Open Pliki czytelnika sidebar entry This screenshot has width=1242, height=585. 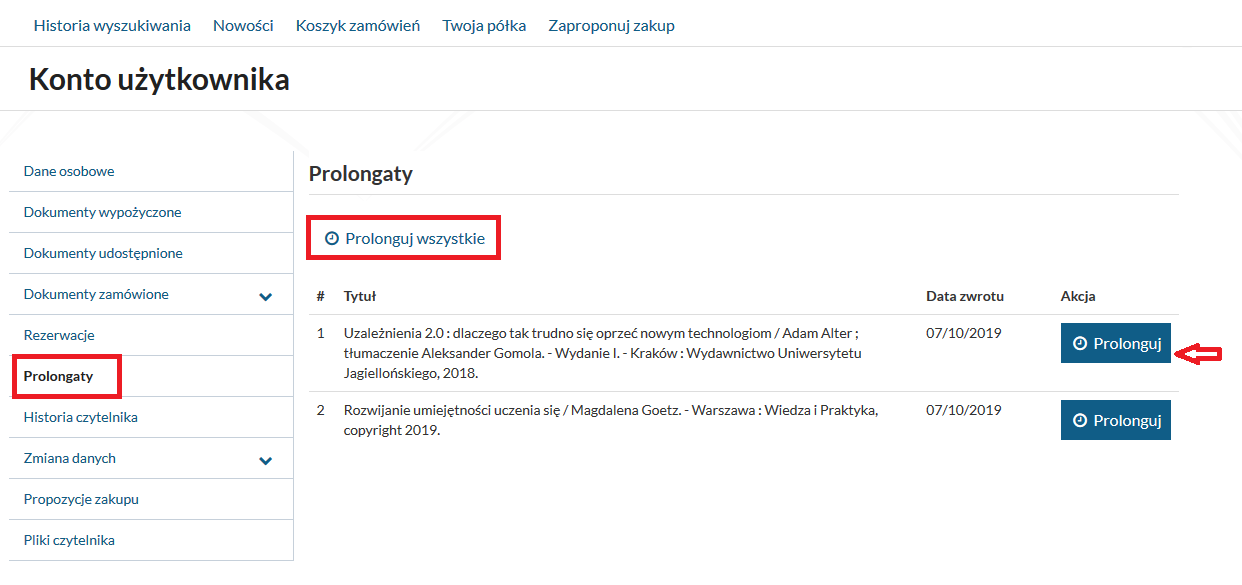(x=151, y=540)
